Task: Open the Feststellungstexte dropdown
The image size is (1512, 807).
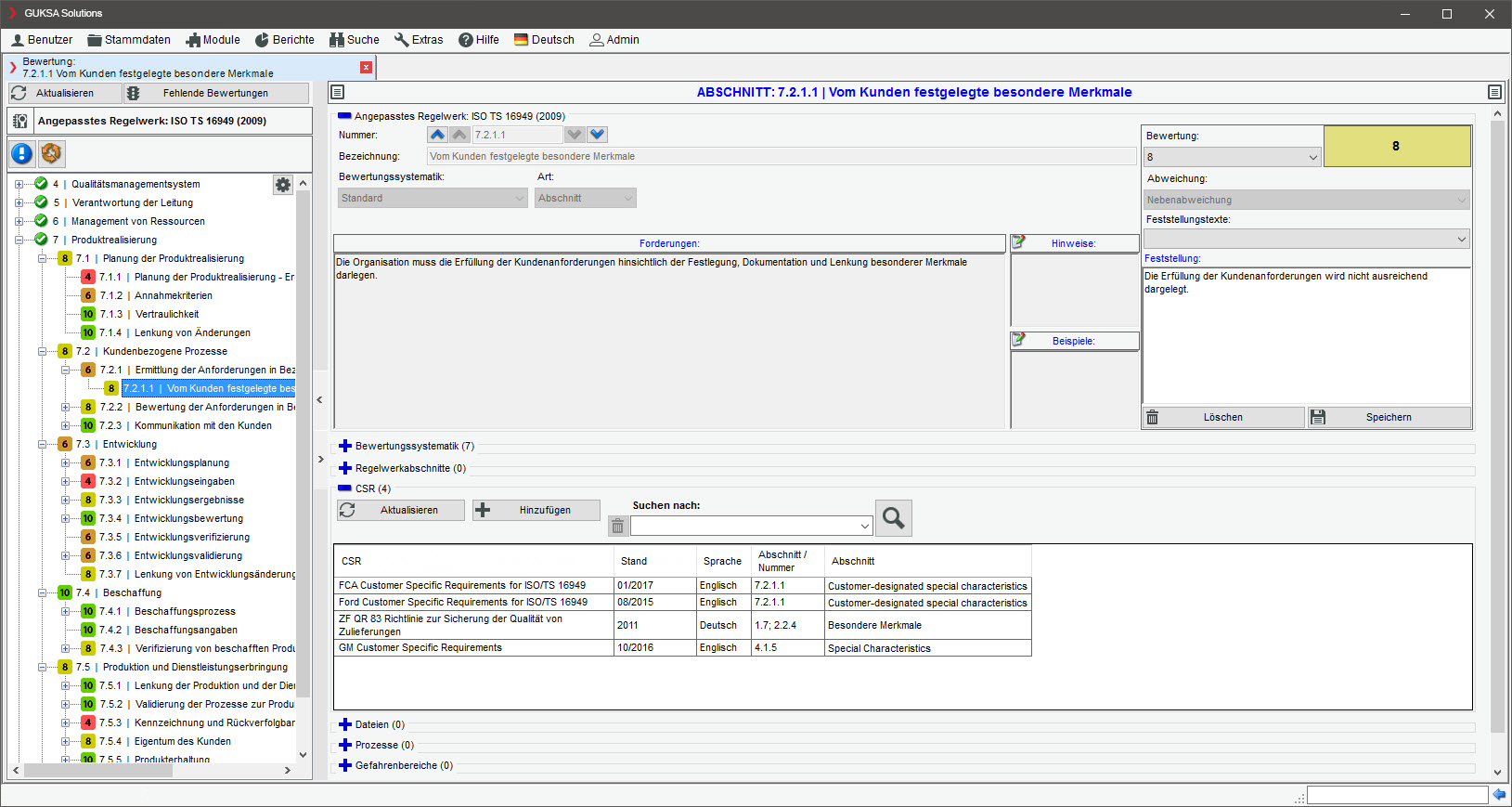Action: 1307,239
